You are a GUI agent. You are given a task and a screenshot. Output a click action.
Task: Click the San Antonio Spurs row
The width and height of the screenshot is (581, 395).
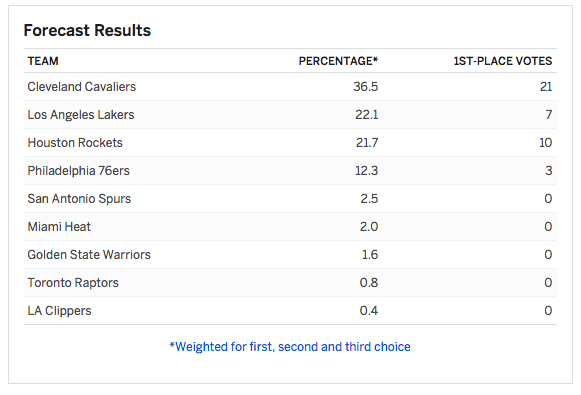coord(290,199)
